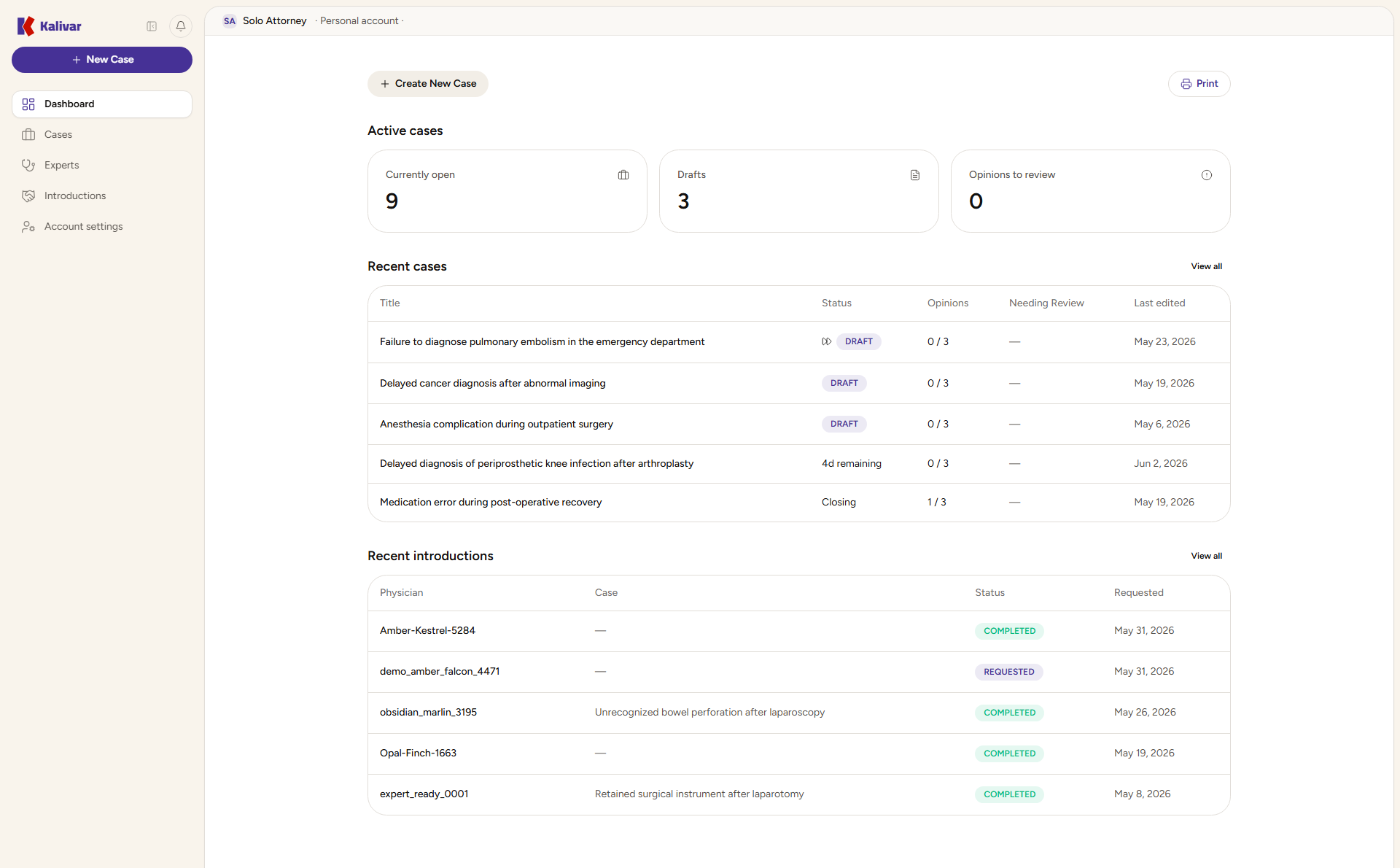Click the SA avatar badge

pyautogui.click(x=230, y=21)
